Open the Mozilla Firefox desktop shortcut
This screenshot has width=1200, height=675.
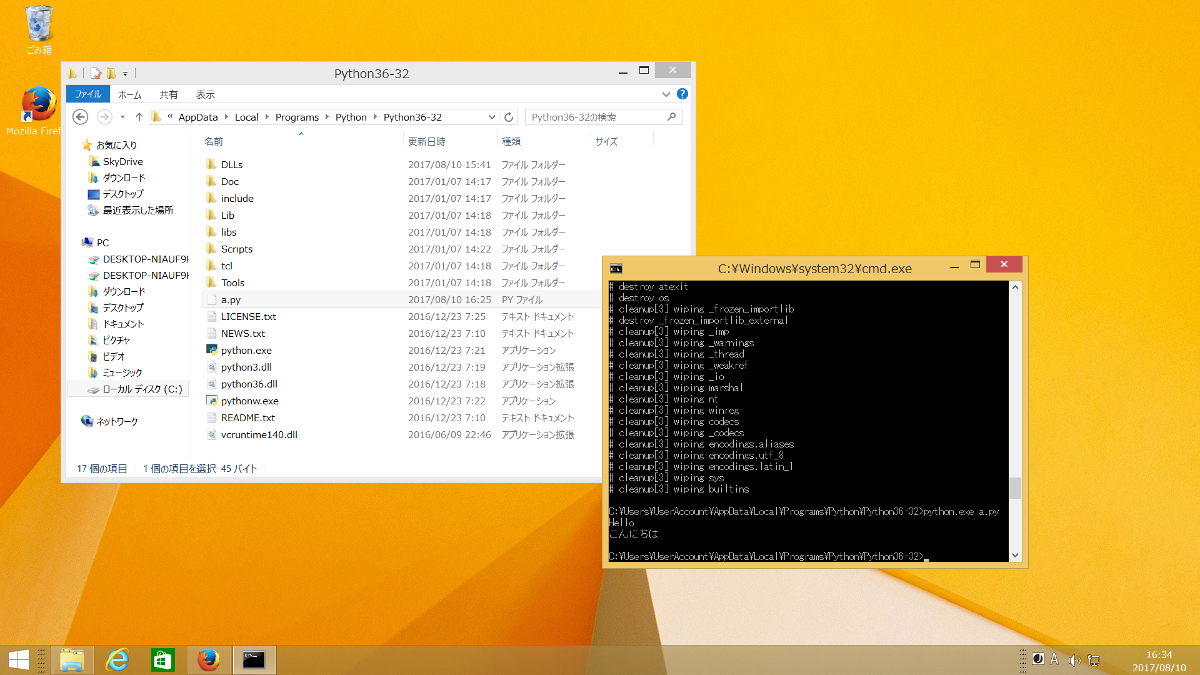[37, 110]
